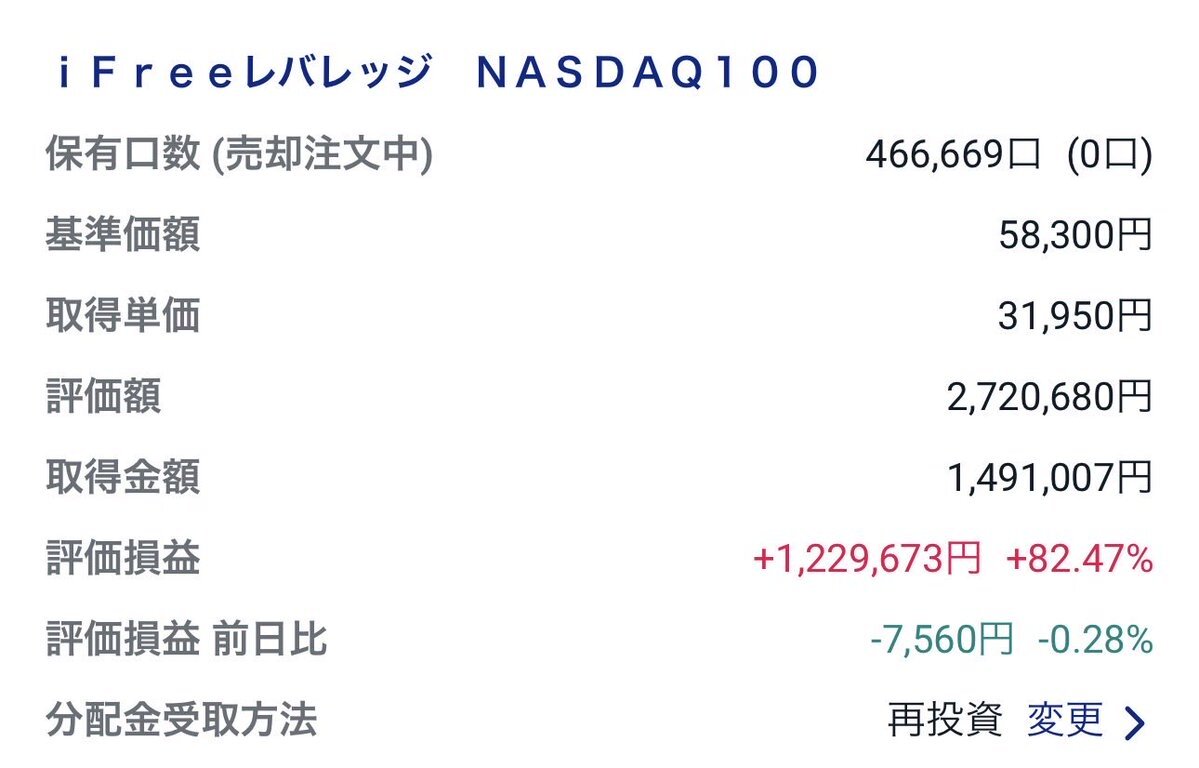The height and width of the screenshot is (768, 1199).
Task: Open the iFreeレバレッジ NASDAQ100 fund title
Action: point(438,73)
